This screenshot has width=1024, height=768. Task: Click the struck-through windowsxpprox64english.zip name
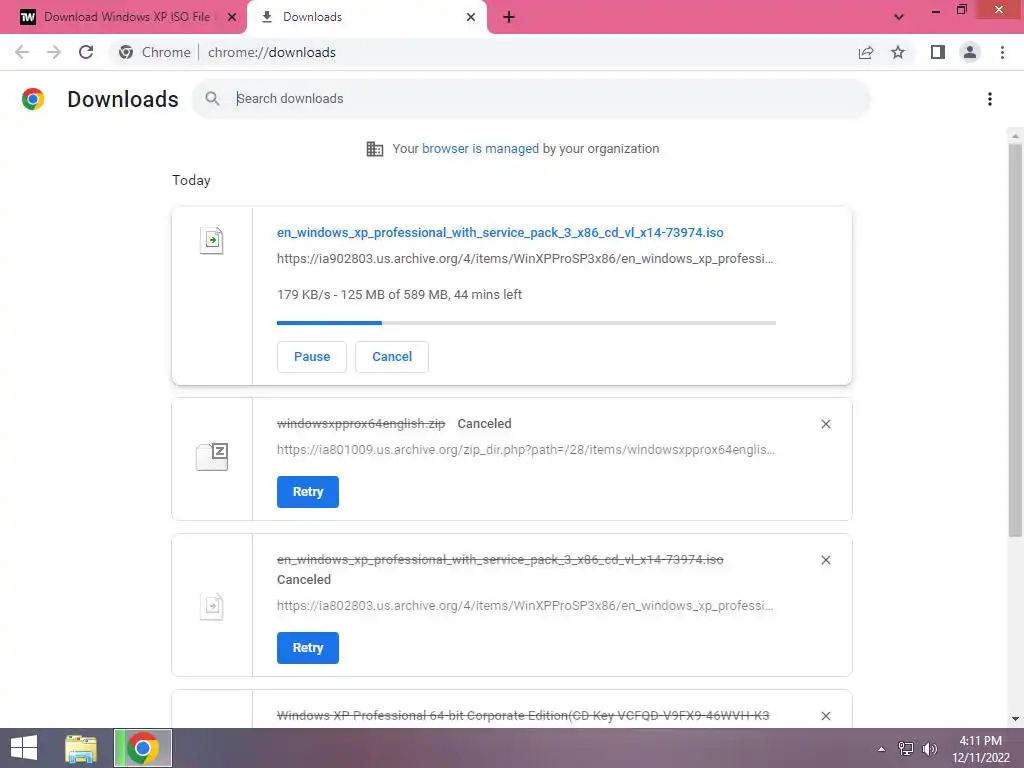[361, 424]
